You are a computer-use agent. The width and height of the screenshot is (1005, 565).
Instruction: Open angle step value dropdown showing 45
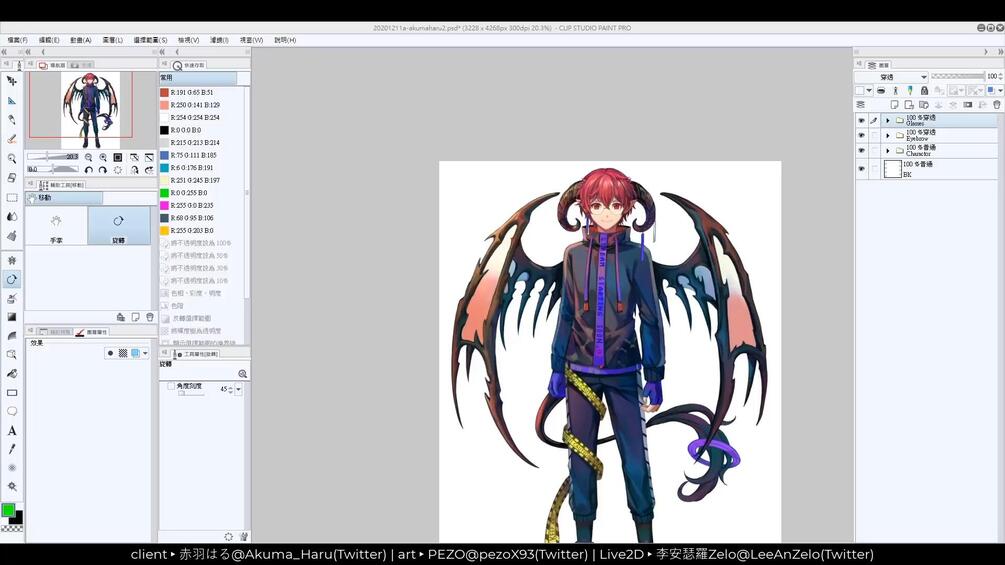click(238, 389)
